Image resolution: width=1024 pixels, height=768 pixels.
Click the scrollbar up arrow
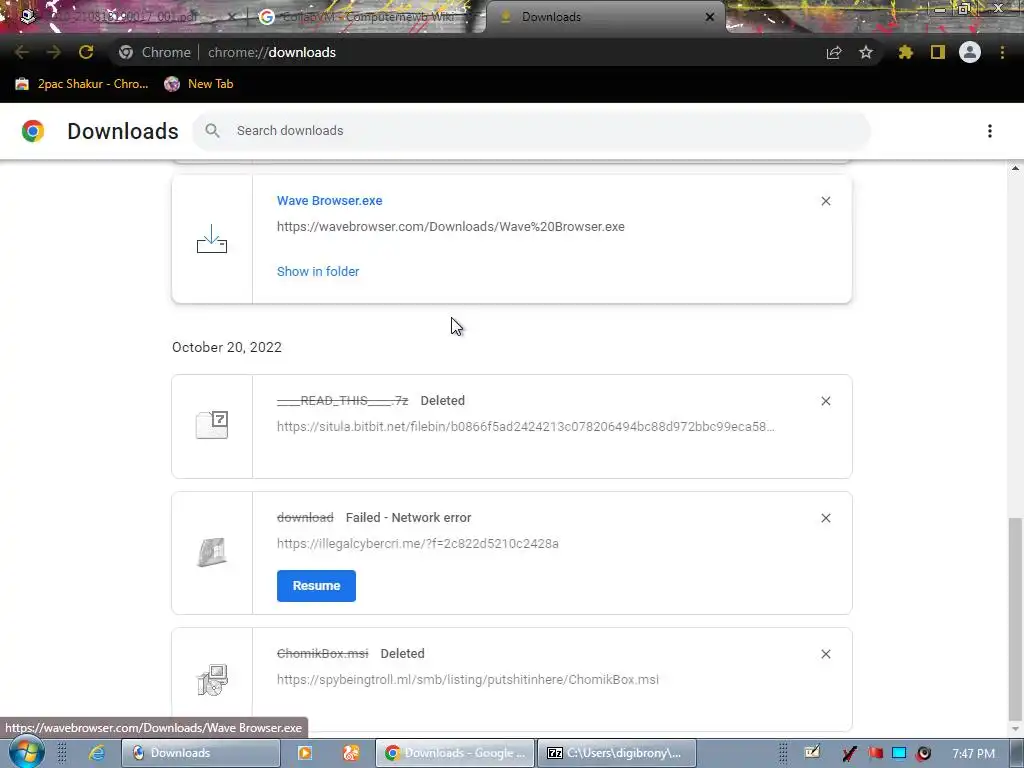coord(1015,168)
